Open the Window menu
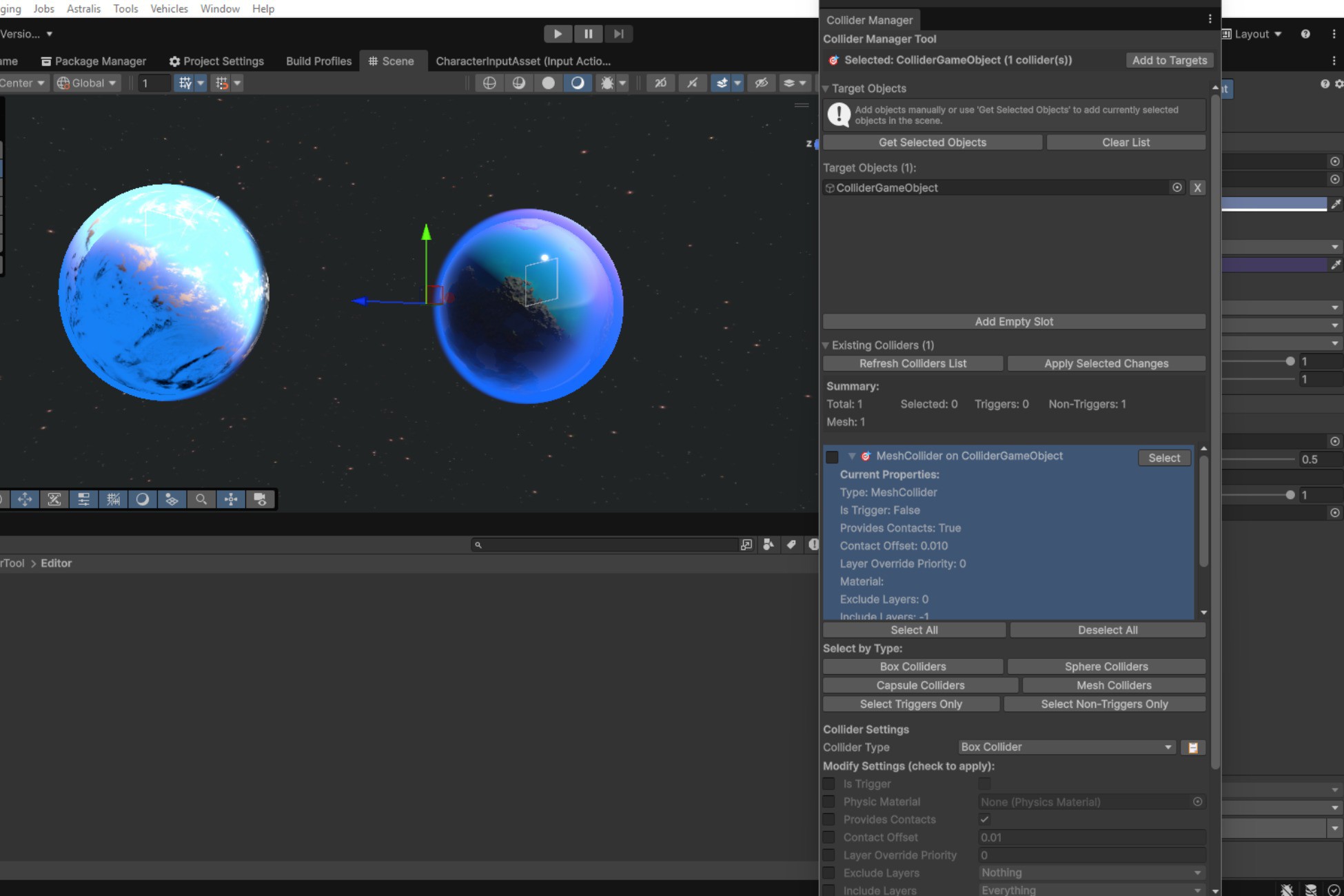Image resolution: width=1344 pixels, height=896 pixels. (x=220, y=8)
